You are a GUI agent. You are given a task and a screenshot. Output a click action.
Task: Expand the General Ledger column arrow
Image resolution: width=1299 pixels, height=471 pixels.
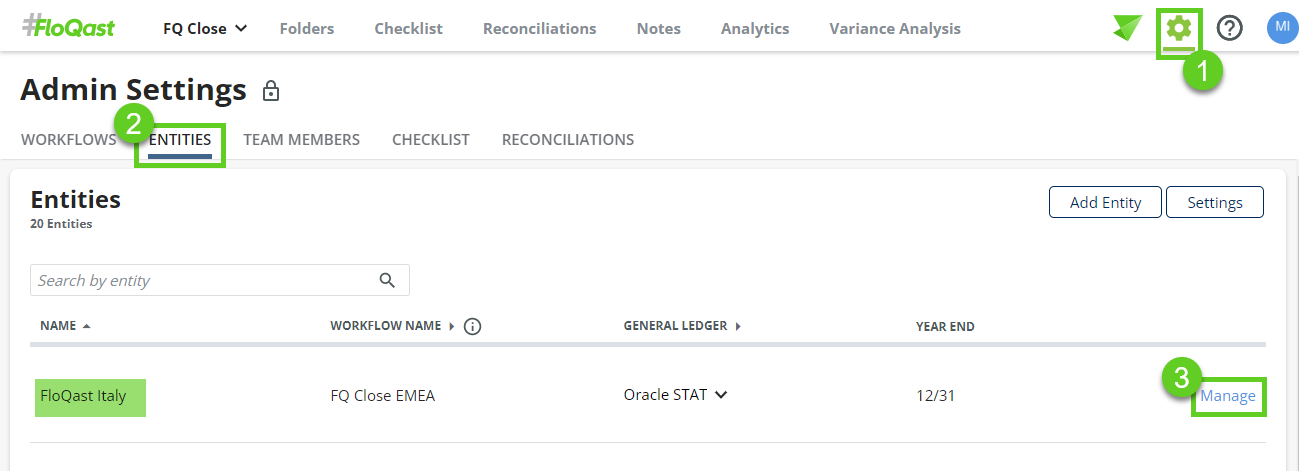coord(738,326)
